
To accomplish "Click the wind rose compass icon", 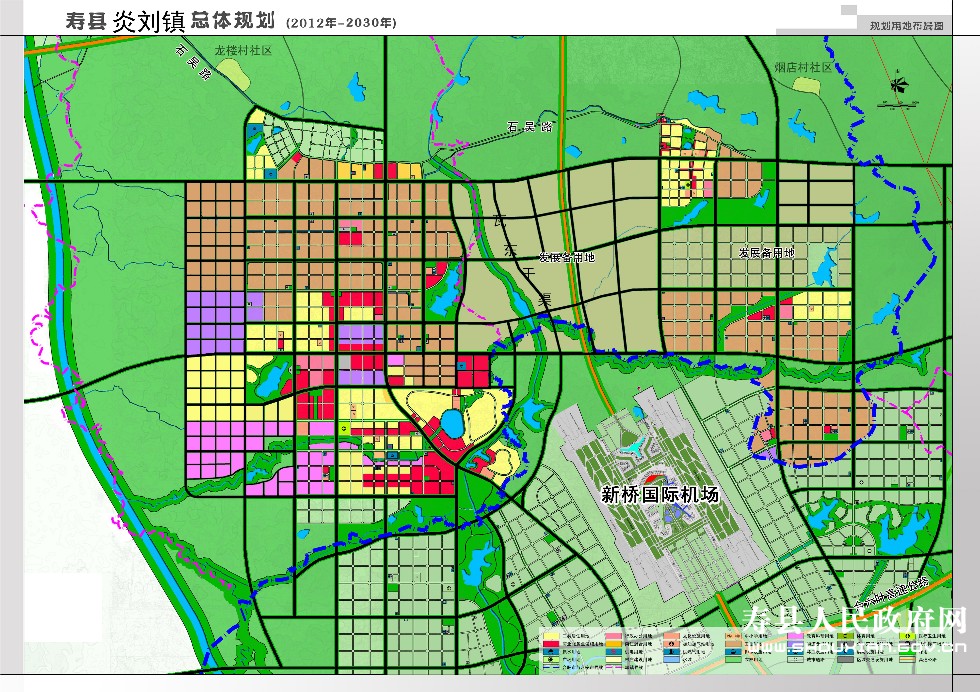I will tap(897, 85).
